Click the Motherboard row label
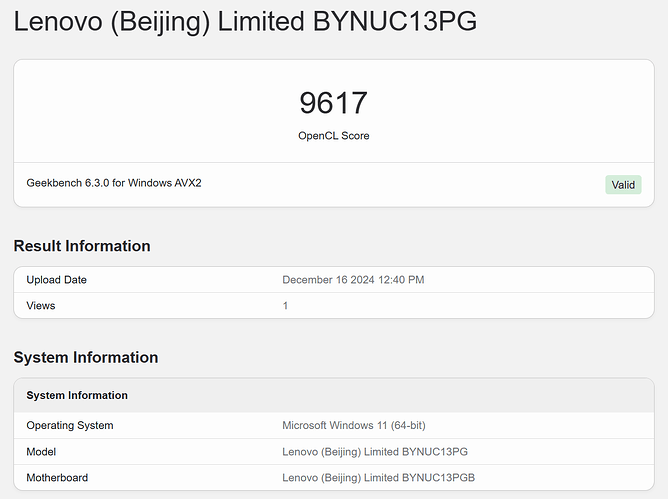 coord(60,478)
